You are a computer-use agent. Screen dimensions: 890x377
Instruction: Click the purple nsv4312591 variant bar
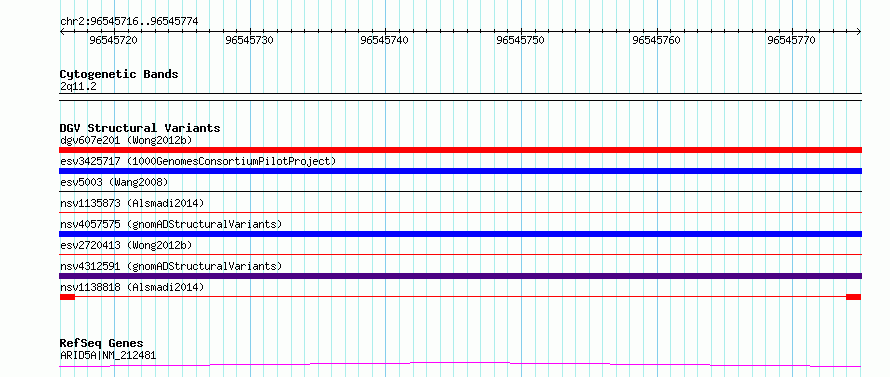[460, 276]
